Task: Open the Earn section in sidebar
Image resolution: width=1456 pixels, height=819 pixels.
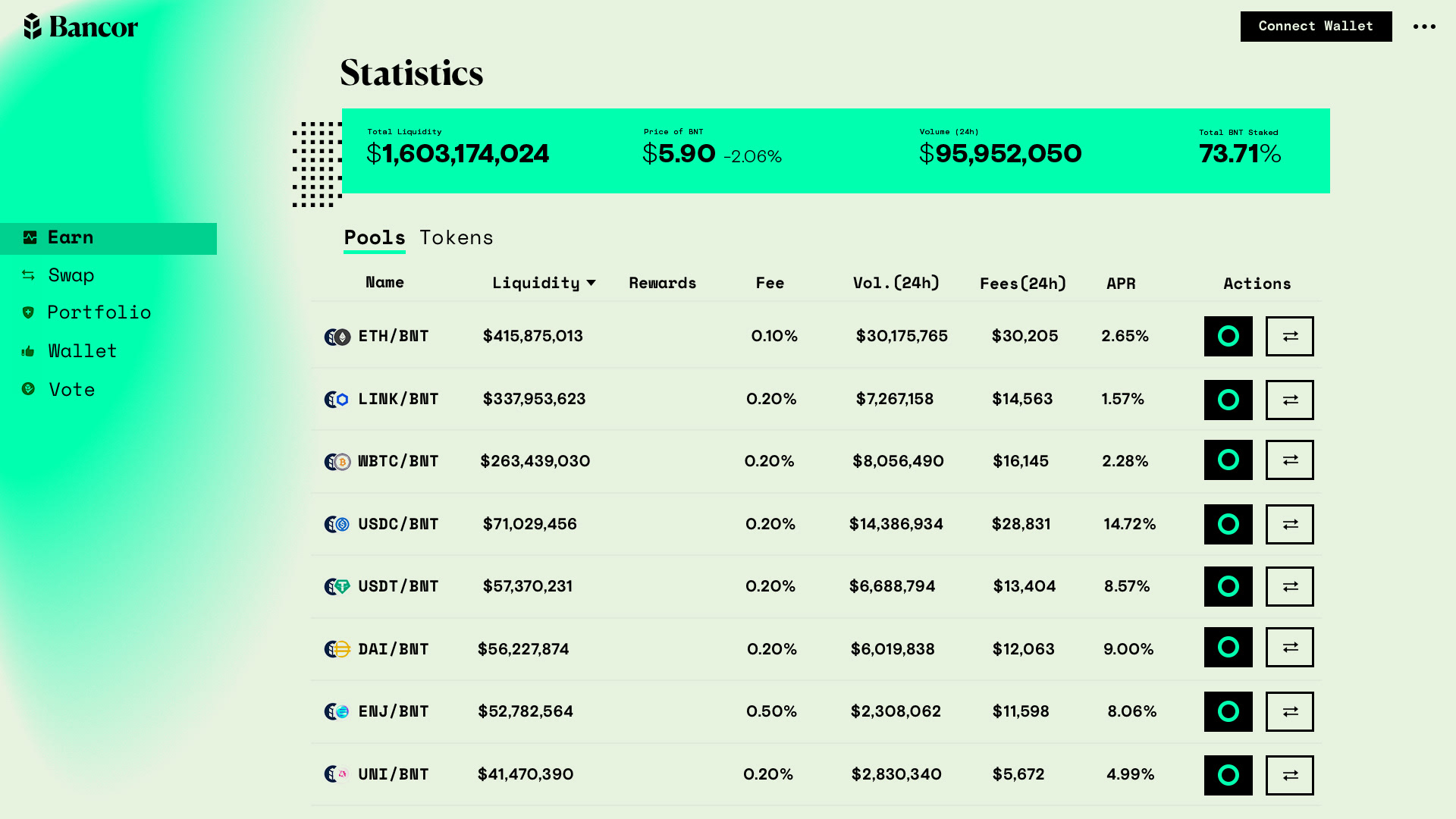Action: click(x=108, y=238)
